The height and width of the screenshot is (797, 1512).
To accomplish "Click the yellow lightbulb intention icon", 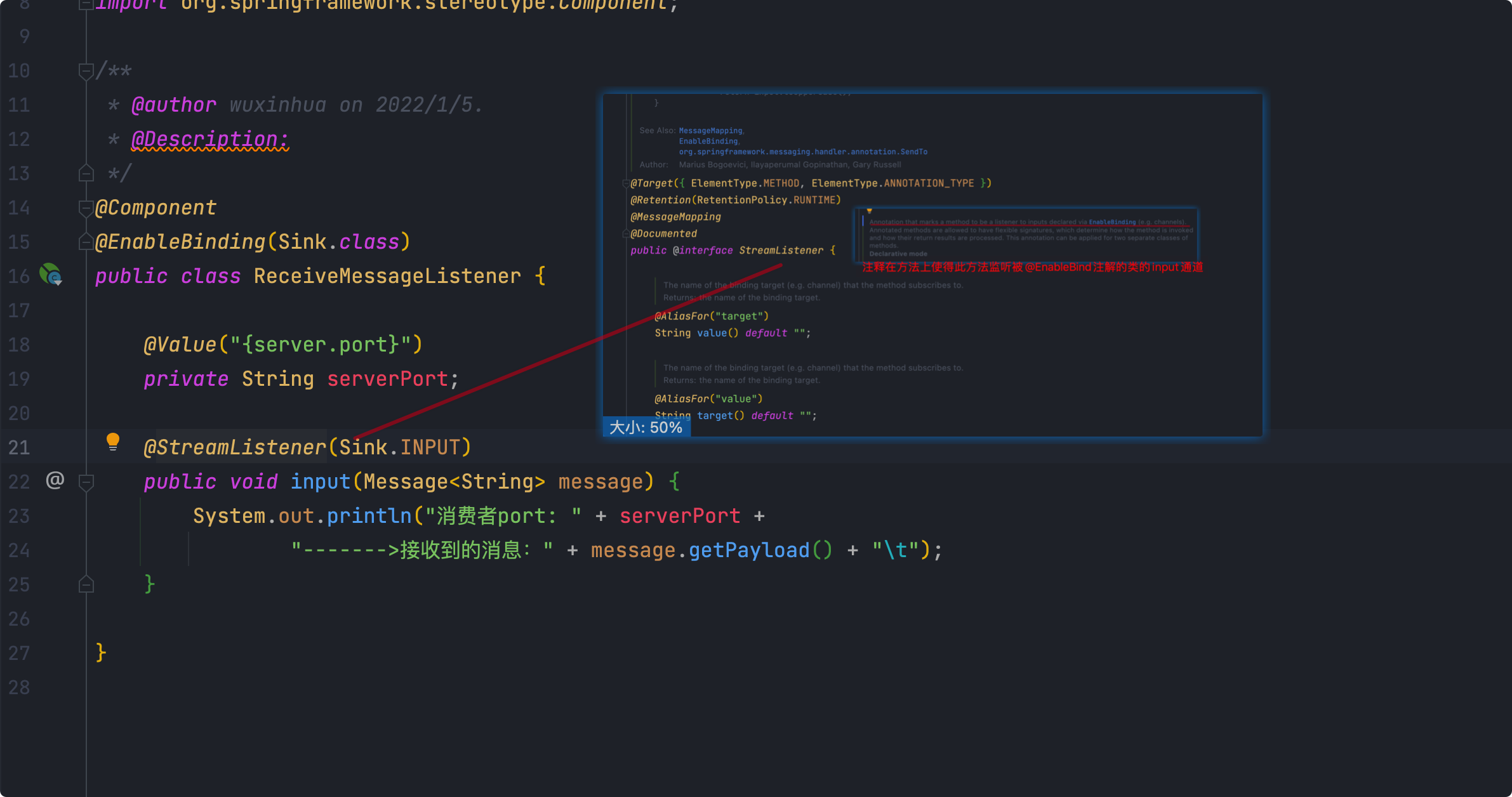I will (x=113, y=441).
